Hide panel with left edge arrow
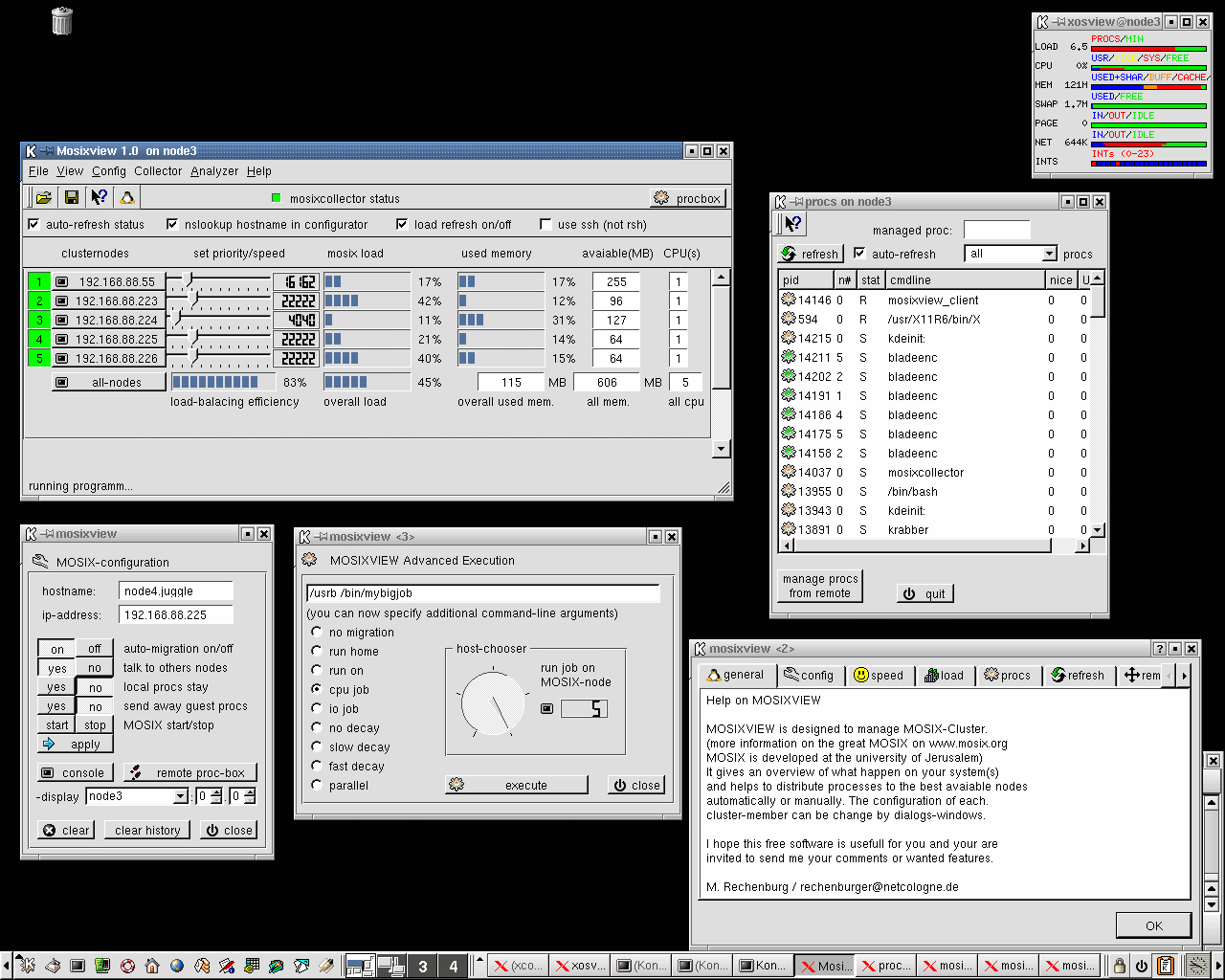This screenshot has height=980, width=1225. (6, 966)
